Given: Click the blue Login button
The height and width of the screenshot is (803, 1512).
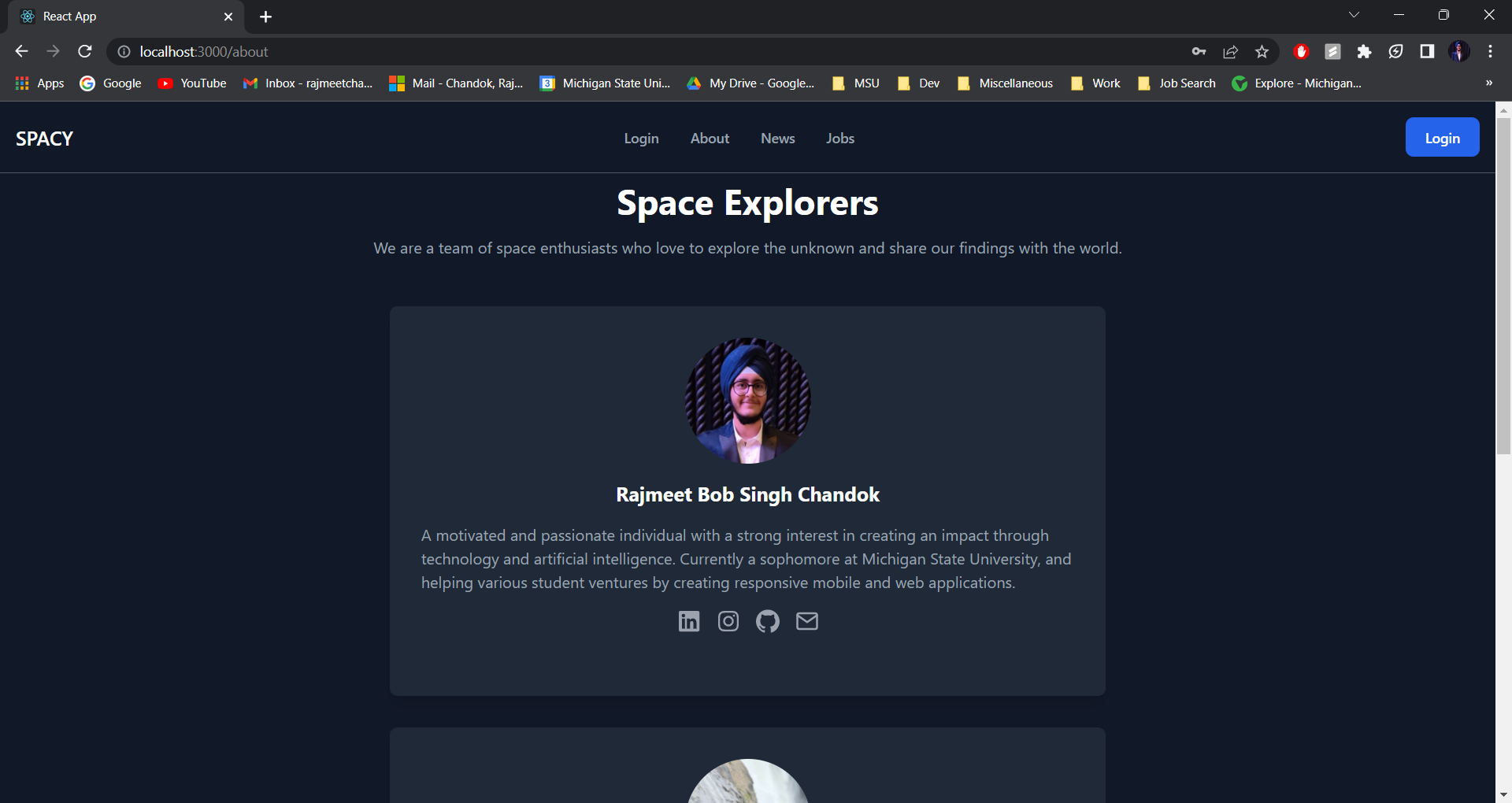Looking at the screenshot, I should (x=1442, y=137).
